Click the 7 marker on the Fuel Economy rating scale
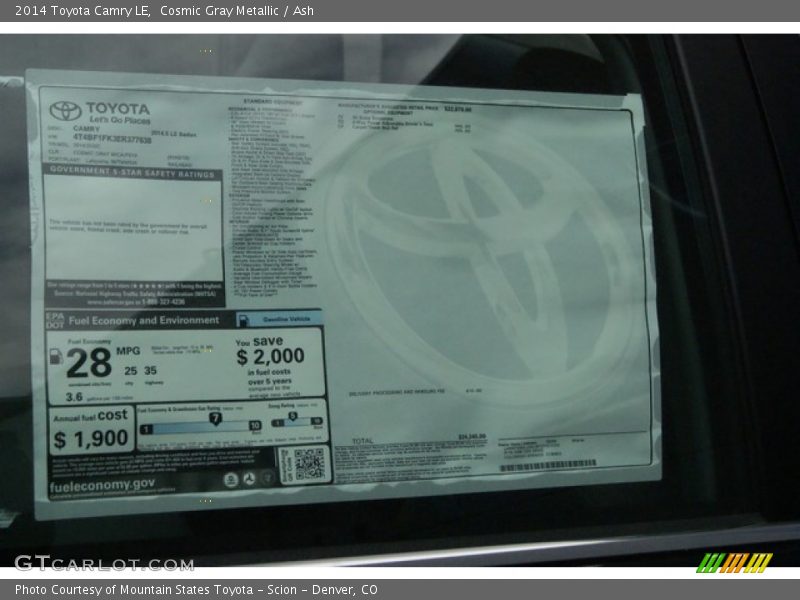 216,417
